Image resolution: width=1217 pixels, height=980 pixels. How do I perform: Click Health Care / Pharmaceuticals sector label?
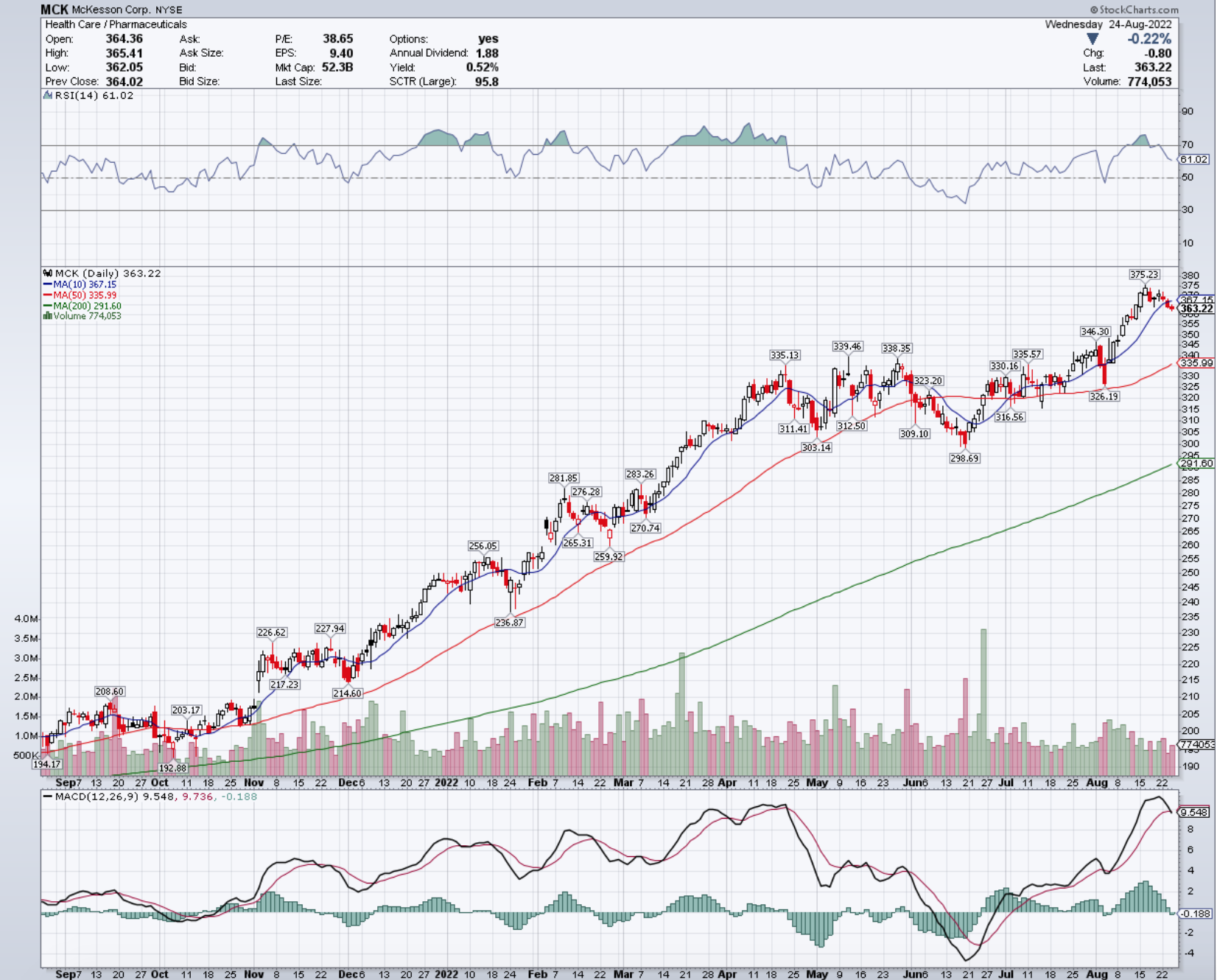coord(116,24)
